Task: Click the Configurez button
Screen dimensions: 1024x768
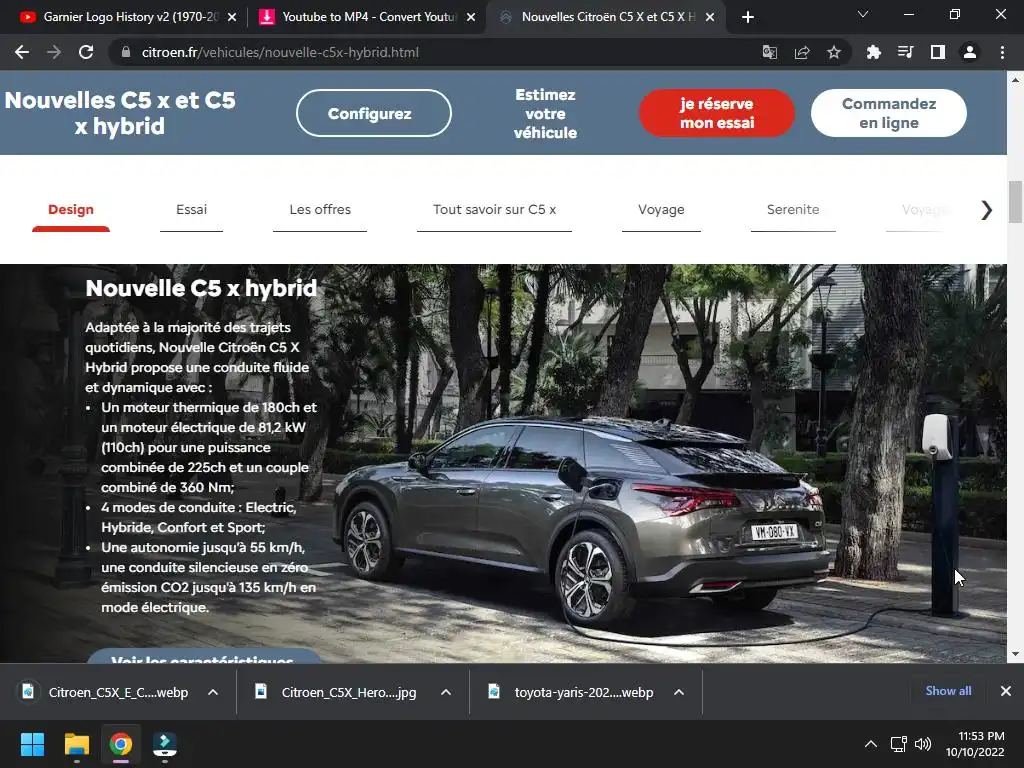Action: coord(374,113)
